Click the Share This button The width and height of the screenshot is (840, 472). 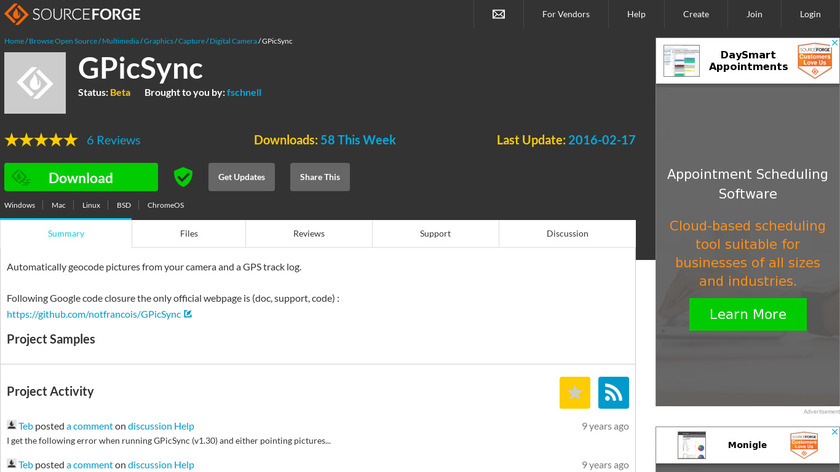(320, 177)
